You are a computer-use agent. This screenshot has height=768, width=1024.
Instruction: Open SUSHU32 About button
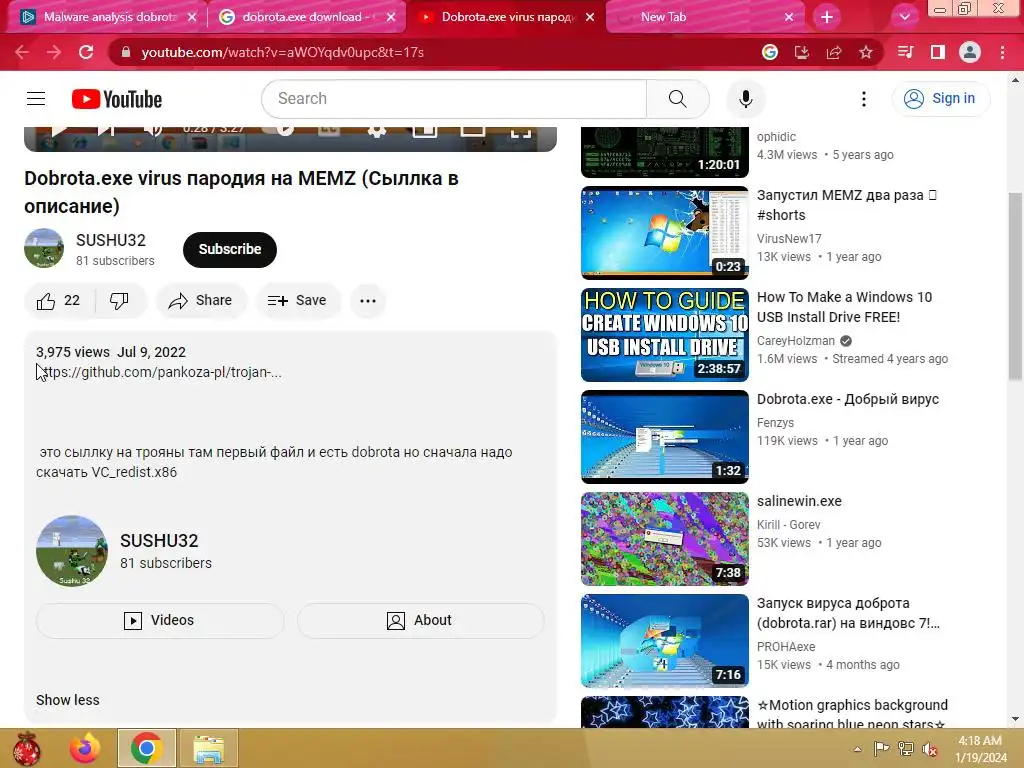pyautogui.click(x=420, y=620)
